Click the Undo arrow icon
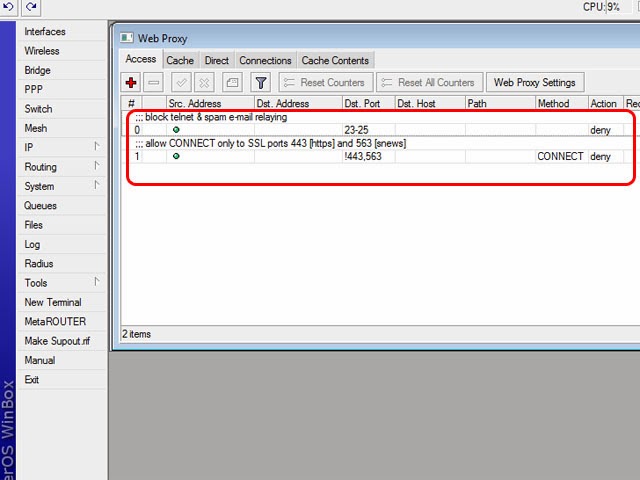This screenshot has width=640, height=480. click(8, 7)
